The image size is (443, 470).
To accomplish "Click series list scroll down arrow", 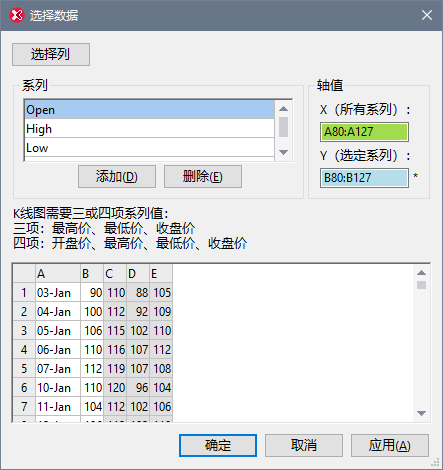I will click(283, 152).
